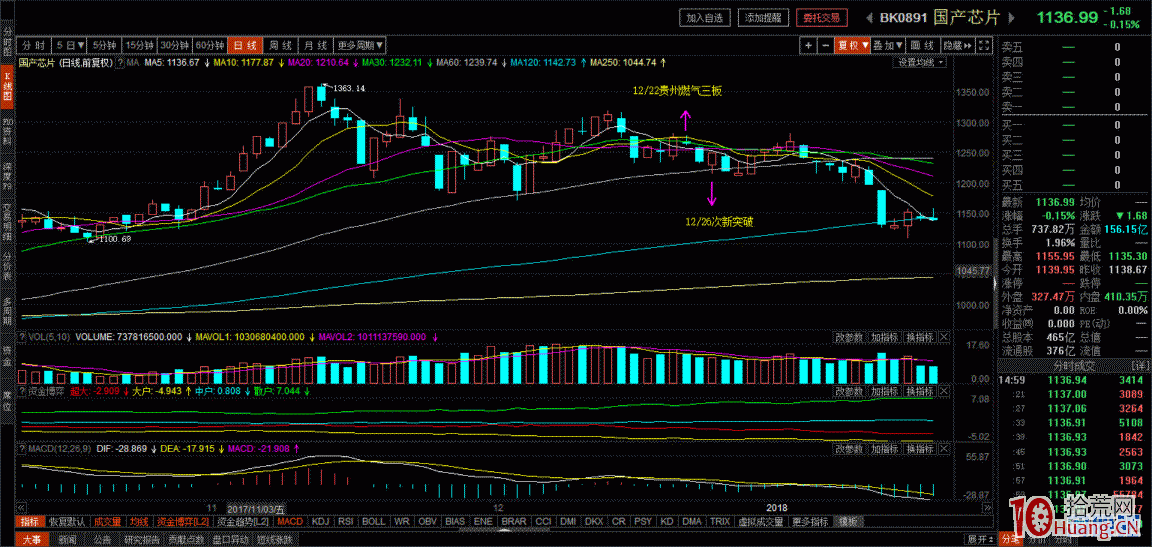The height and width of the screenshot is (547, 1152).
Task: Switch chart to 周线 weekly period
Action: click(281, 46)
